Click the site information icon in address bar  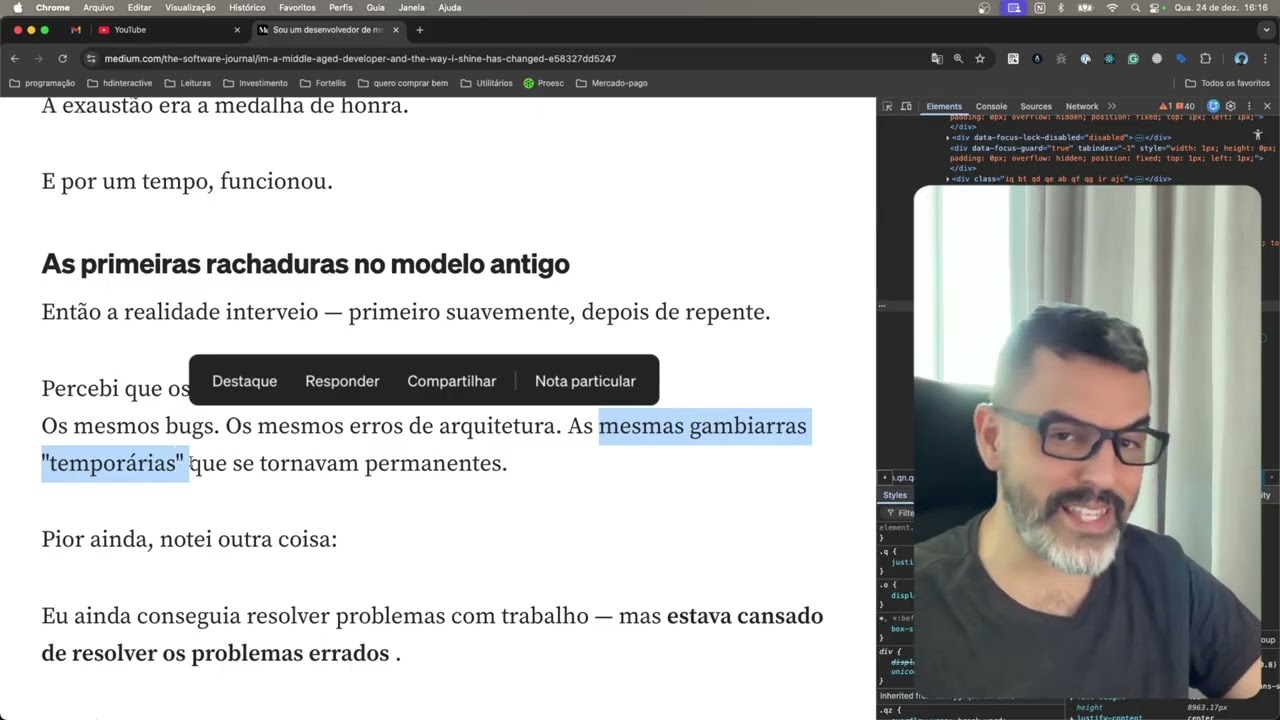(91, 59)
